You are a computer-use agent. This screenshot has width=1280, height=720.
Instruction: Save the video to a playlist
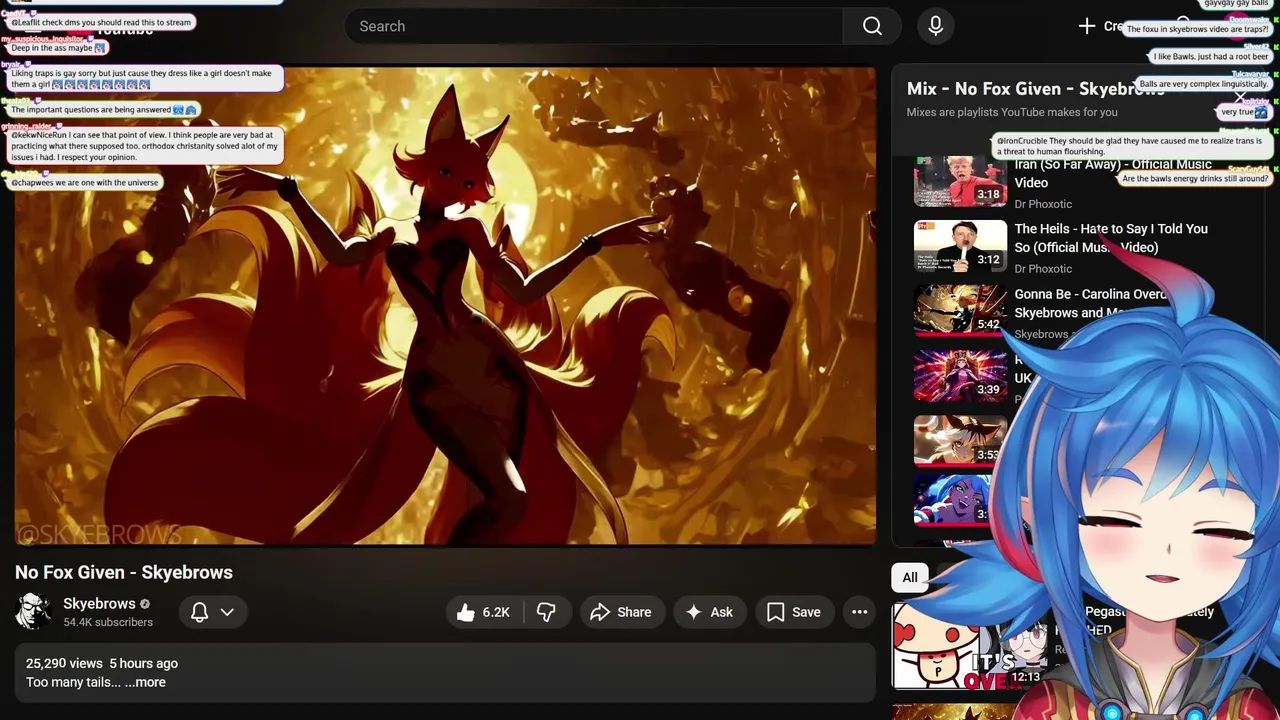793,612
